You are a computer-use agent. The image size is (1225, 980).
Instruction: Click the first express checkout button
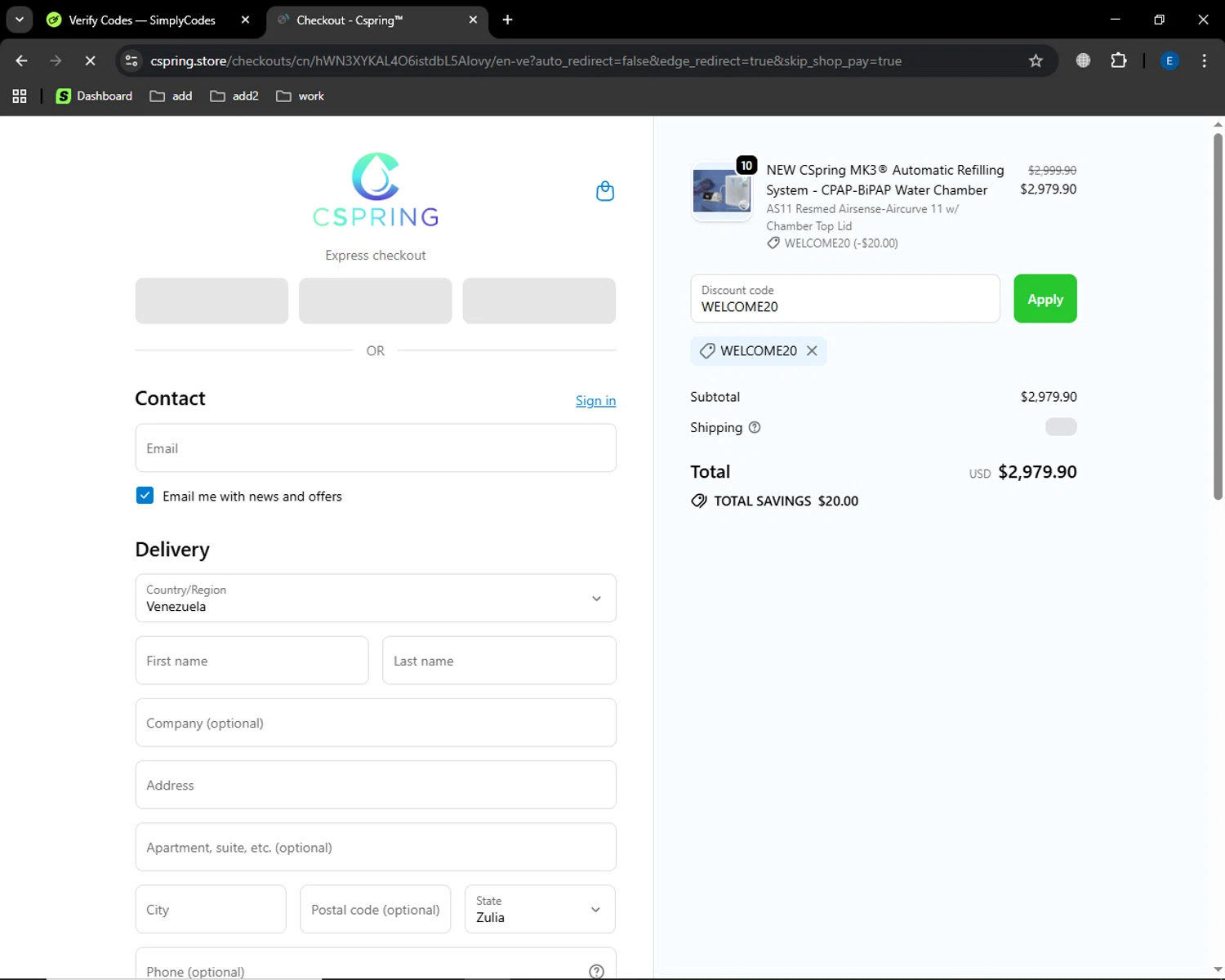point(212,301)
